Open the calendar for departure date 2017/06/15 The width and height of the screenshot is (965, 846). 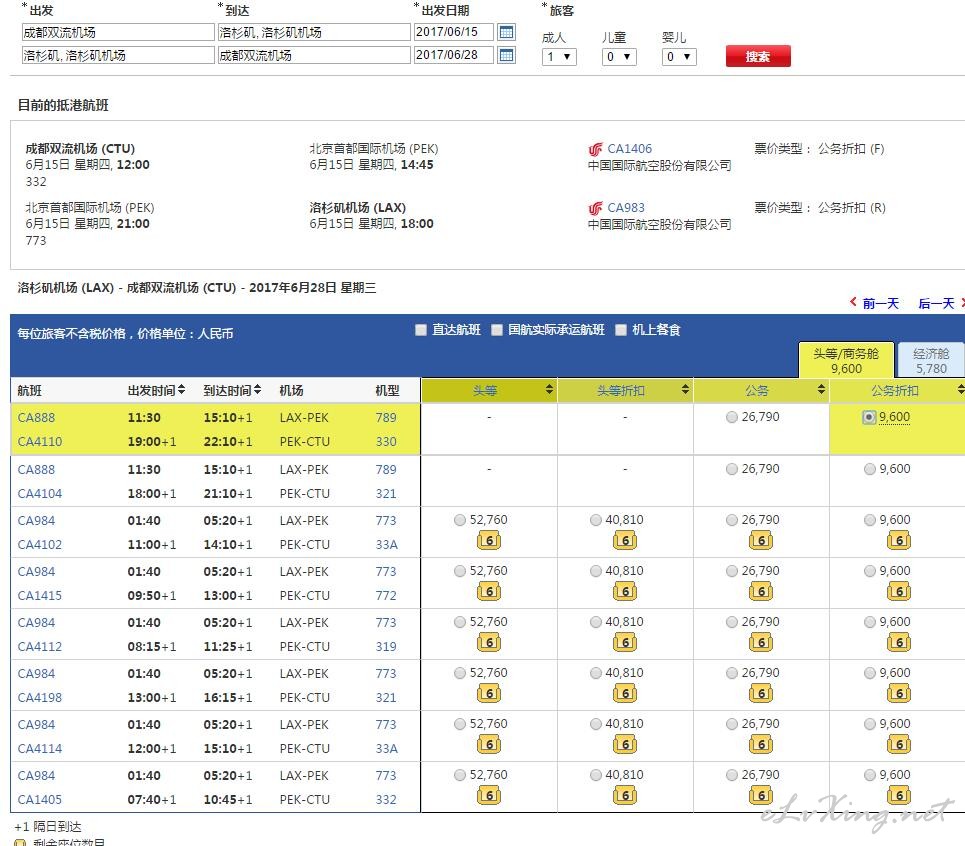pyautogui.click(x=506, y=32)
